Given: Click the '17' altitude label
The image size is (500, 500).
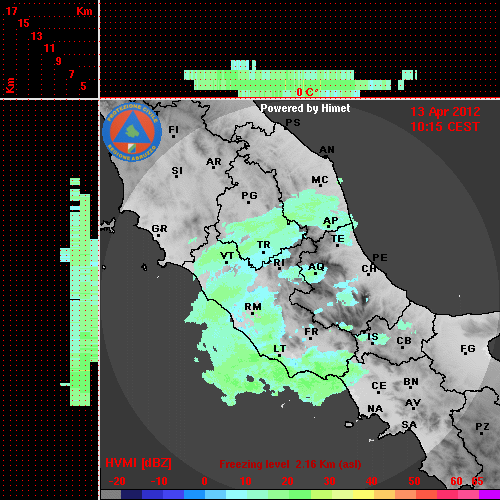Looking at the screenshot, I should pos(11,11).
